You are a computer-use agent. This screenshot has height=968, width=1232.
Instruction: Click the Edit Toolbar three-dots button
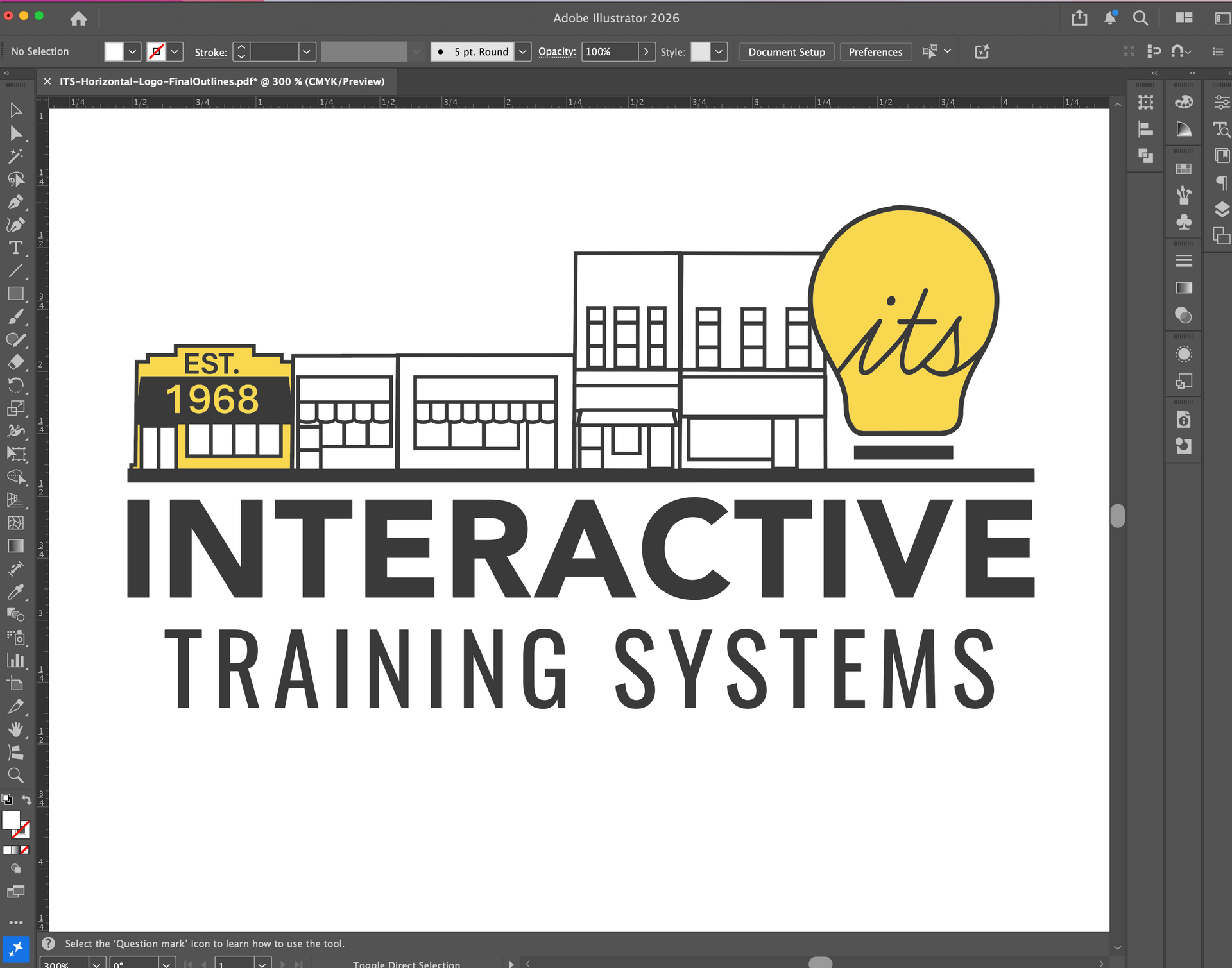(x=16, y=922)
